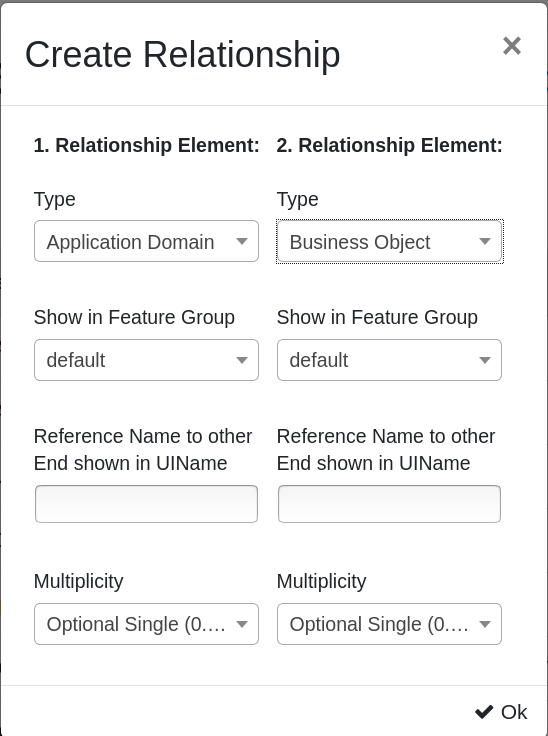Click the arrow on first Multiplicity dropdown
Image resolution: width=548 pixels, height=736 pixels.
pyautogui.click(x=241, y=624)
